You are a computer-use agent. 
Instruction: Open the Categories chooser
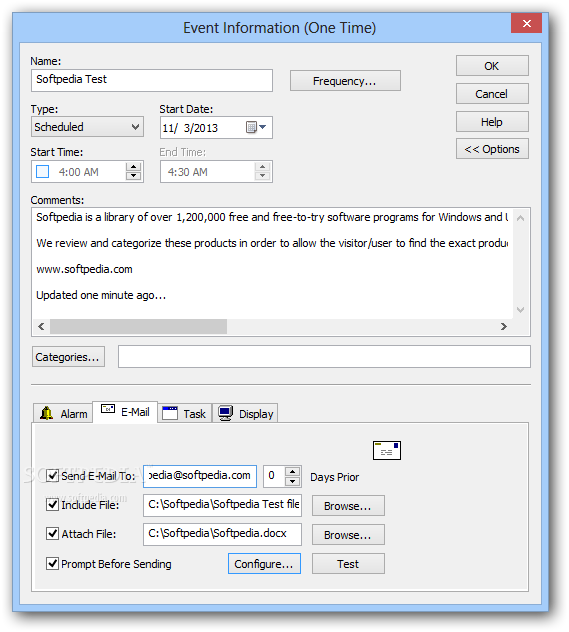[x=68, y=357]
